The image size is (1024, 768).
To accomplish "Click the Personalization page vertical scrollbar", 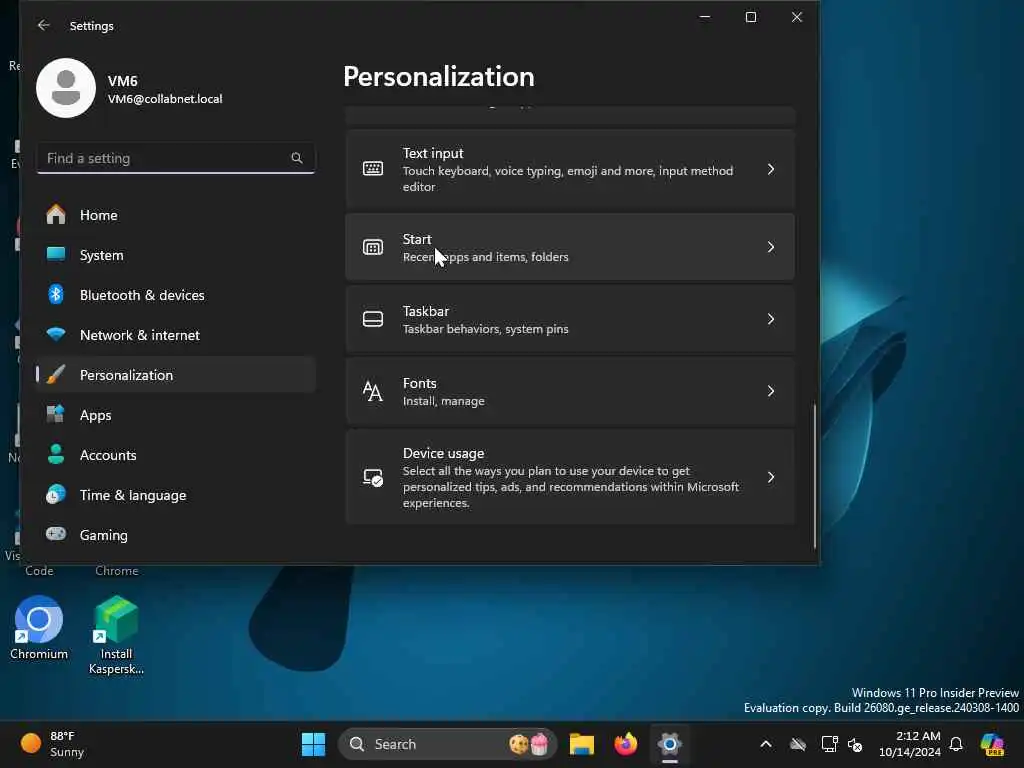I will click(814, 477).
